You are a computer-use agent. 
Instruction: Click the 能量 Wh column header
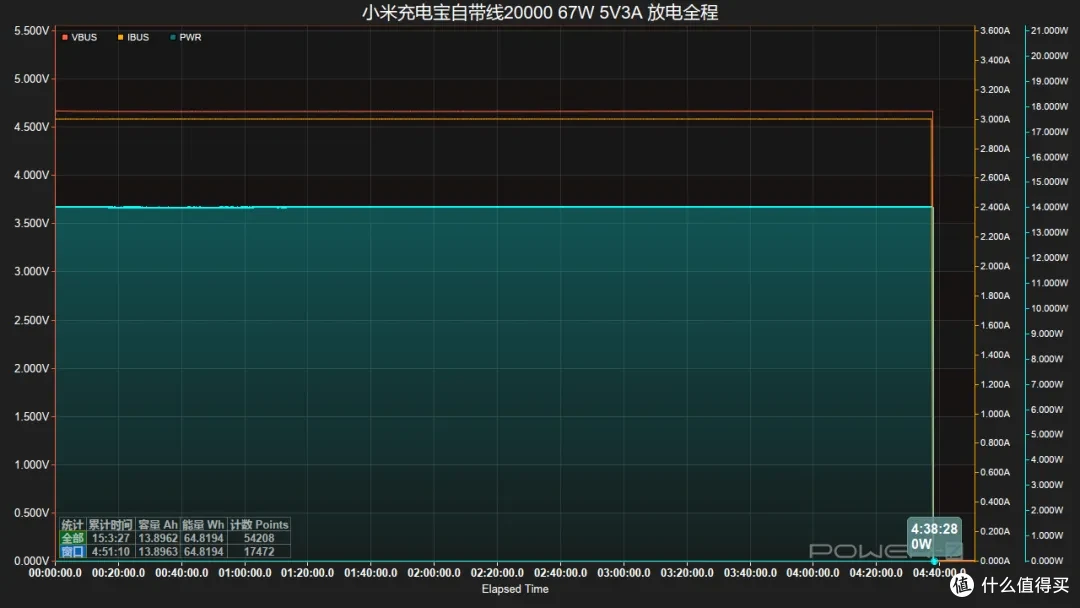point(203,525)
